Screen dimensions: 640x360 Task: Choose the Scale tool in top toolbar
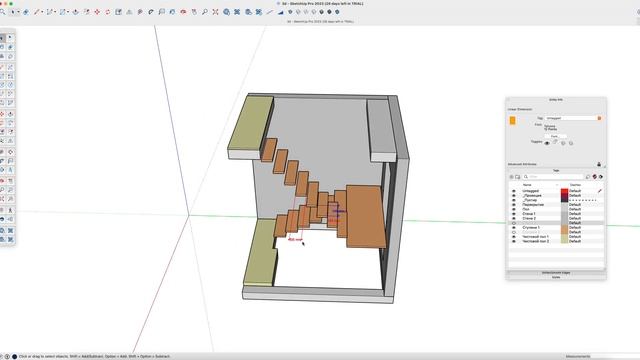(x=118, y=12)
